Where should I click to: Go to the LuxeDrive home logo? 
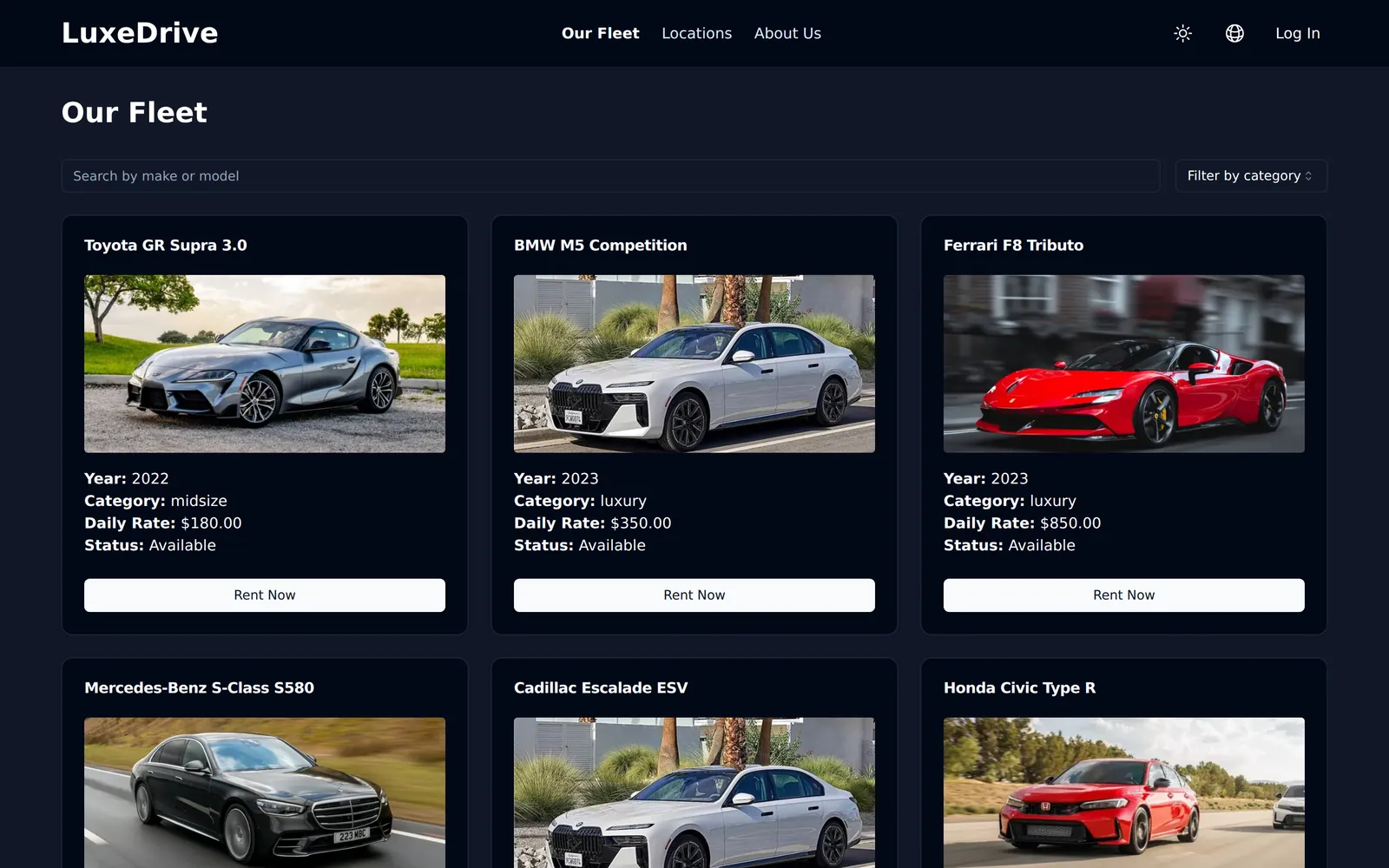point(140,33)
